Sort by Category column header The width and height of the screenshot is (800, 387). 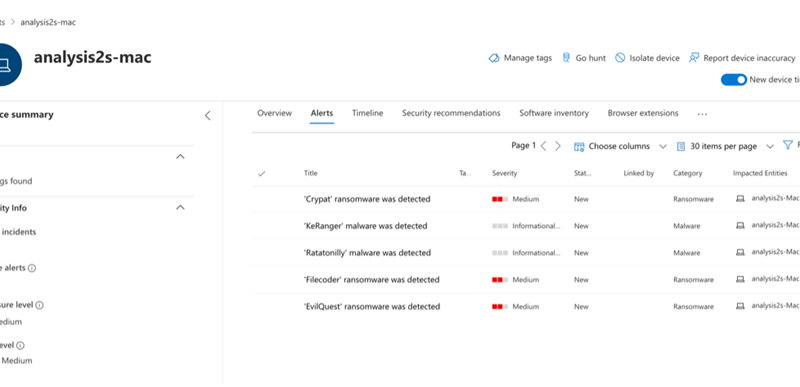tap(688, 173)
